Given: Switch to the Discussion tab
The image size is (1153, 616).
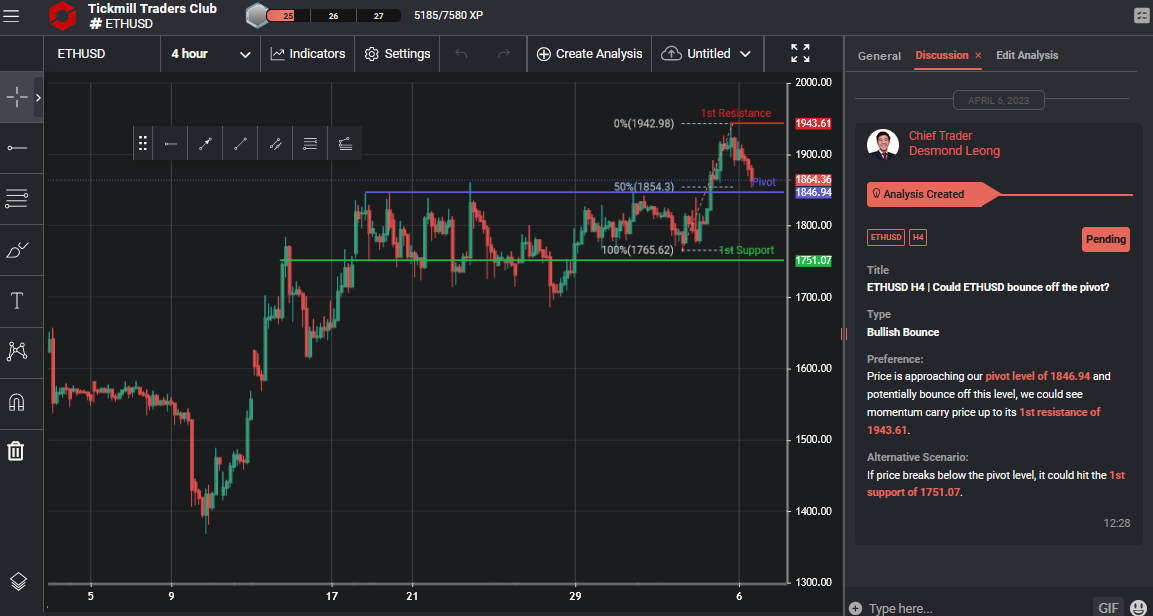Looking at the screenshot, I should click(x=942, y=55).
